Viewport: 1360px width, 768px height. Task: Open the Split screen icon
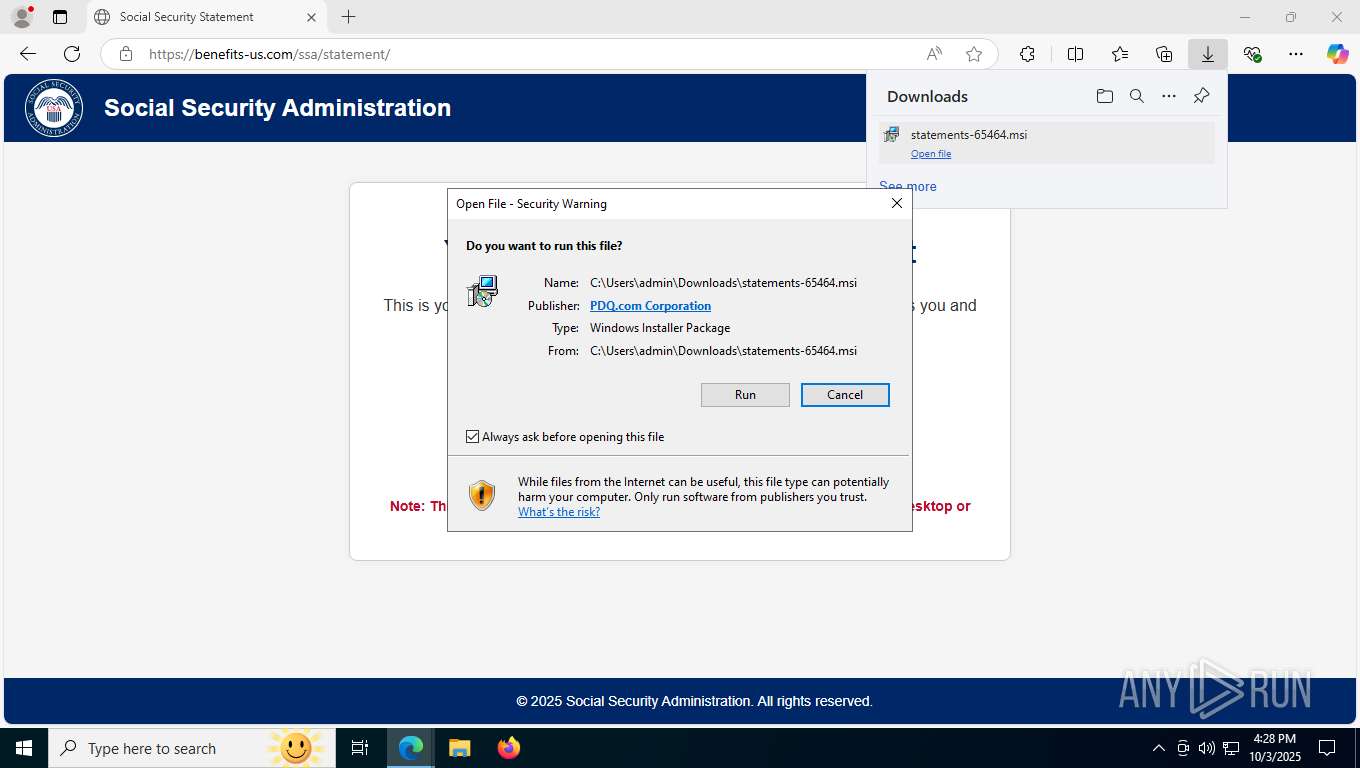pyautogui.click(x=1075, y=54)
